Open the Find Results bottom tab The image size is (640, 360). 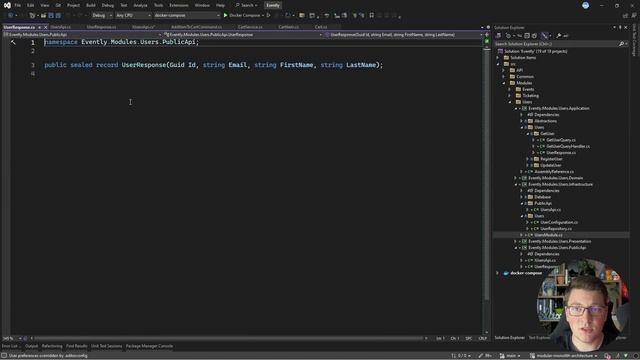[77, 346]
